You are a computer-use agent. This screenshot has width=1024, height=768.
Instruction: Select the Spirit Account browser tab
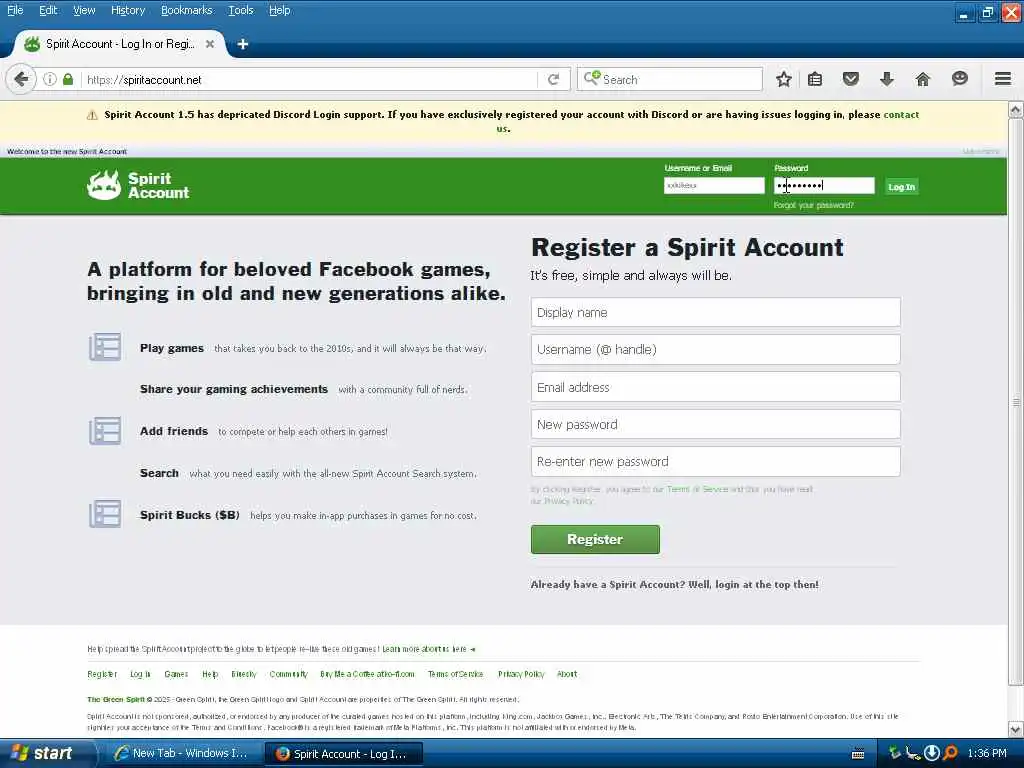click(x=120, y=44)
